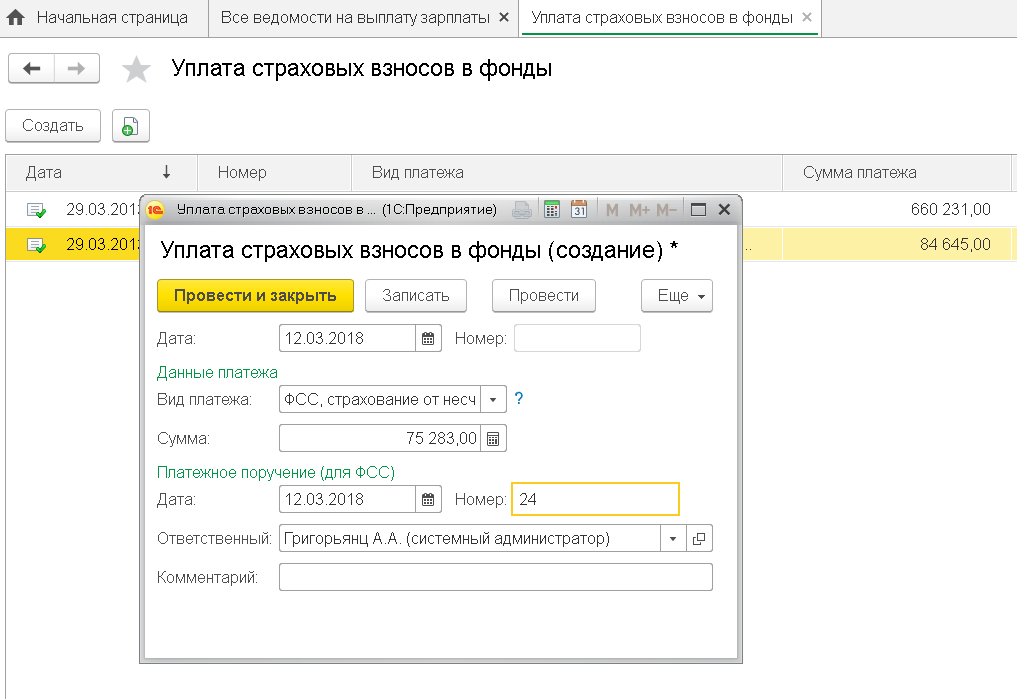The width and height of the screenshot is (1017, 699).
Task: Open calendar picker for document date
Action: (x=428, y=338)
